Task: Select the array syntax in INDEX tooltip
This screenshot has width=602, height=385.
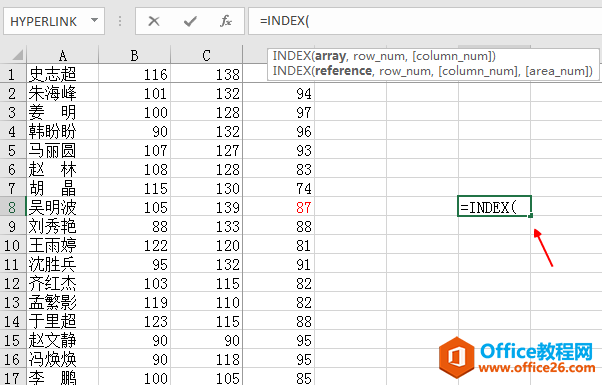Action: 384,56
